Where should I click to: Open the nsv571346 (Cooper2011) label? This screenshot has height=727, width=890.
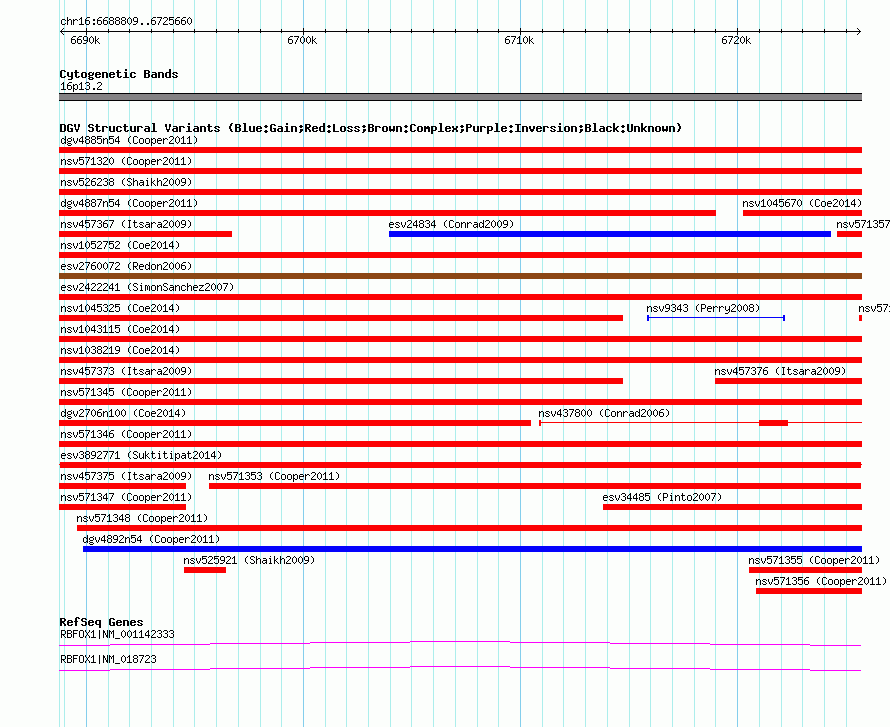(x=126, y=435)
